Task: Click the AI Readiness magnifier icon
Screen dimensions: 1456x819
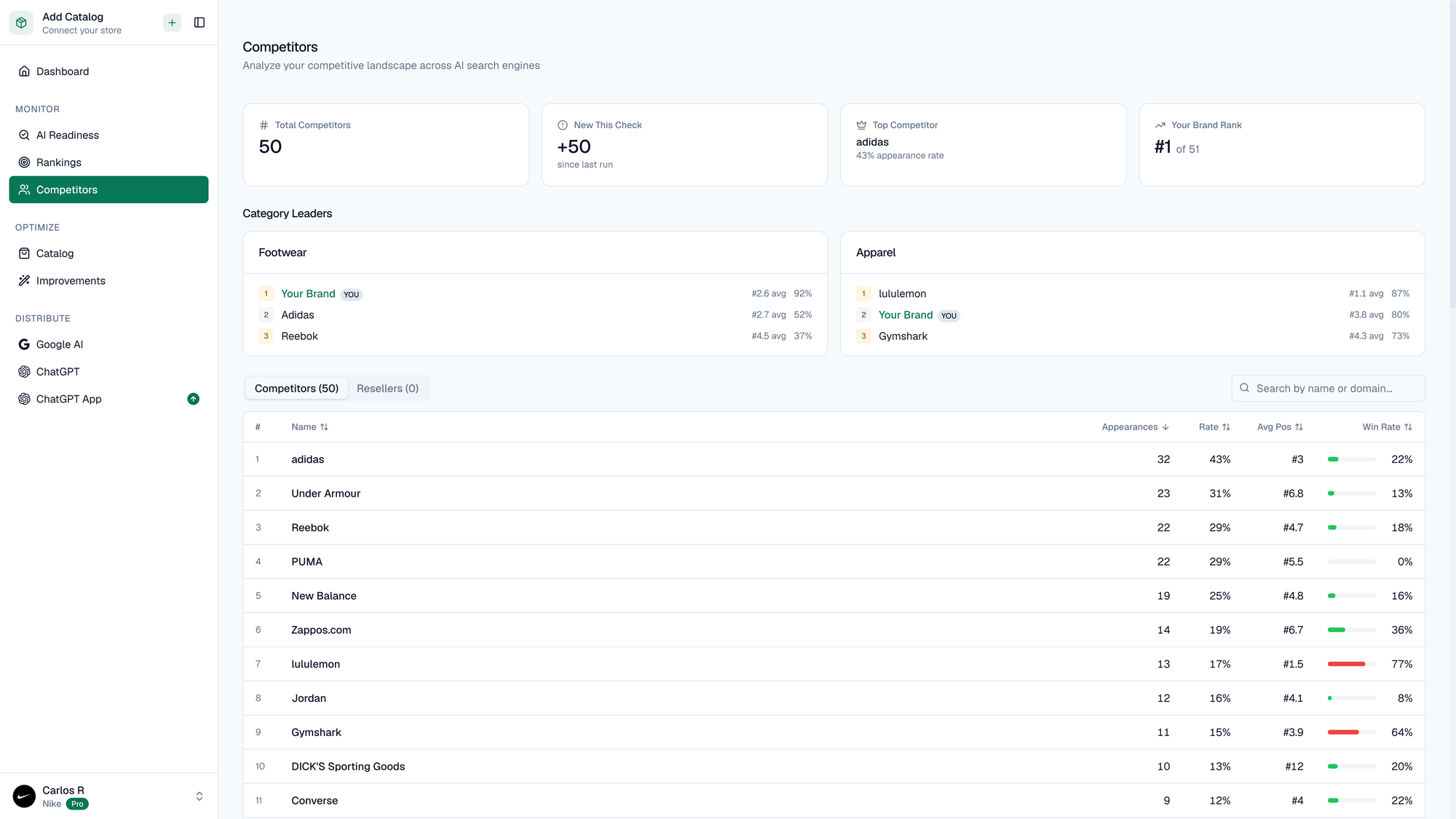Action: point(24,135)
